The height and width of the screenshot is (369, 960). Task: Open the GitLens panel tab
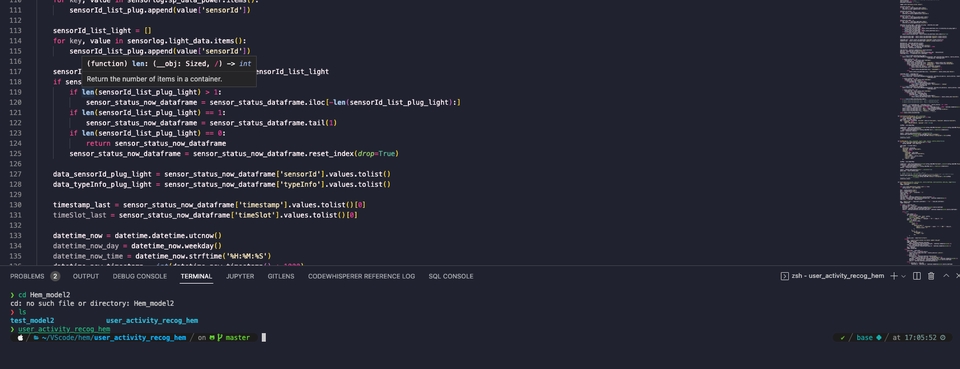281,276
